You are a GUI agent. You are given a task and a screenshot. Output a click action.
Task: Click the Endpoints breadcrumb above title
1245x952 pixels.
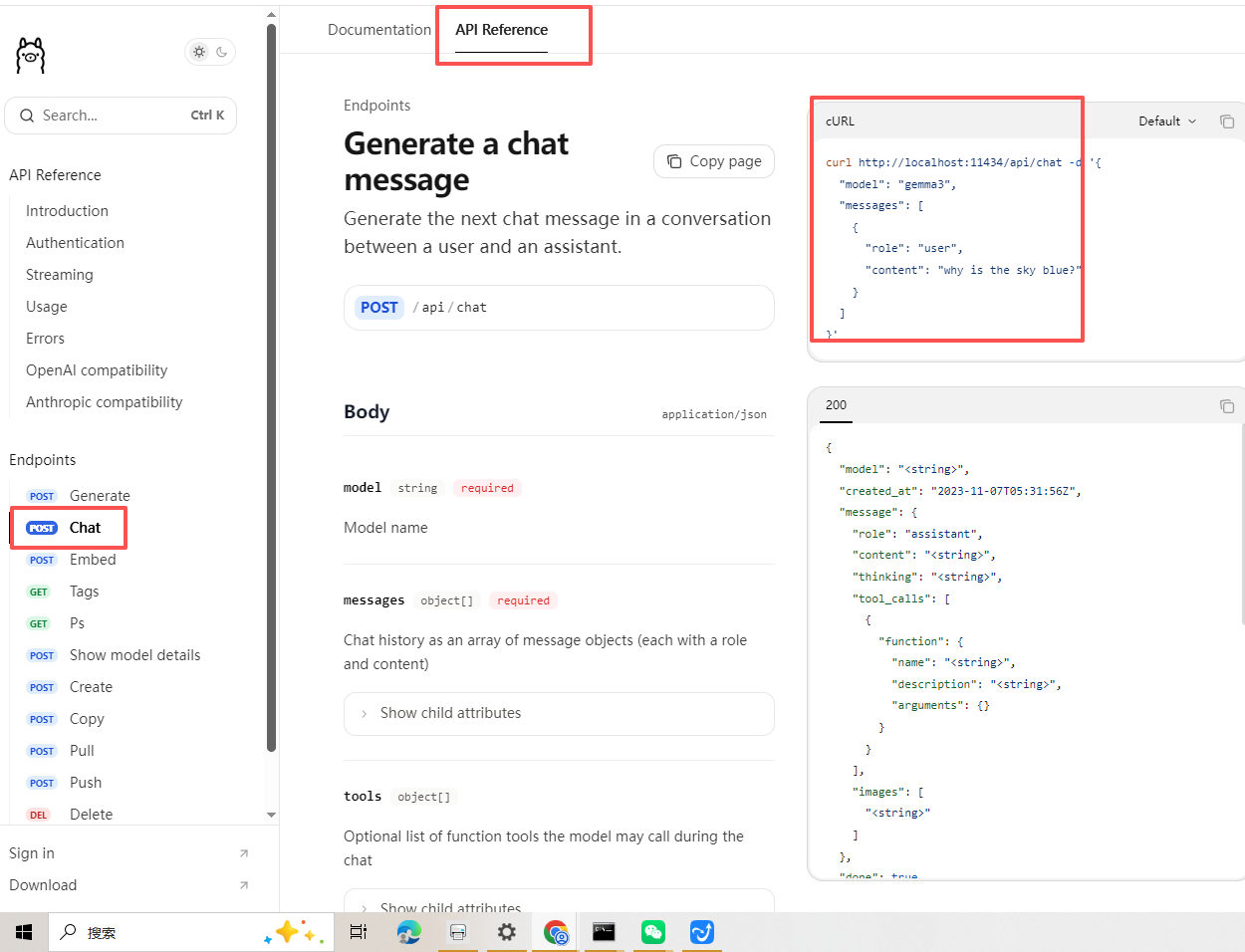[376, 106]
